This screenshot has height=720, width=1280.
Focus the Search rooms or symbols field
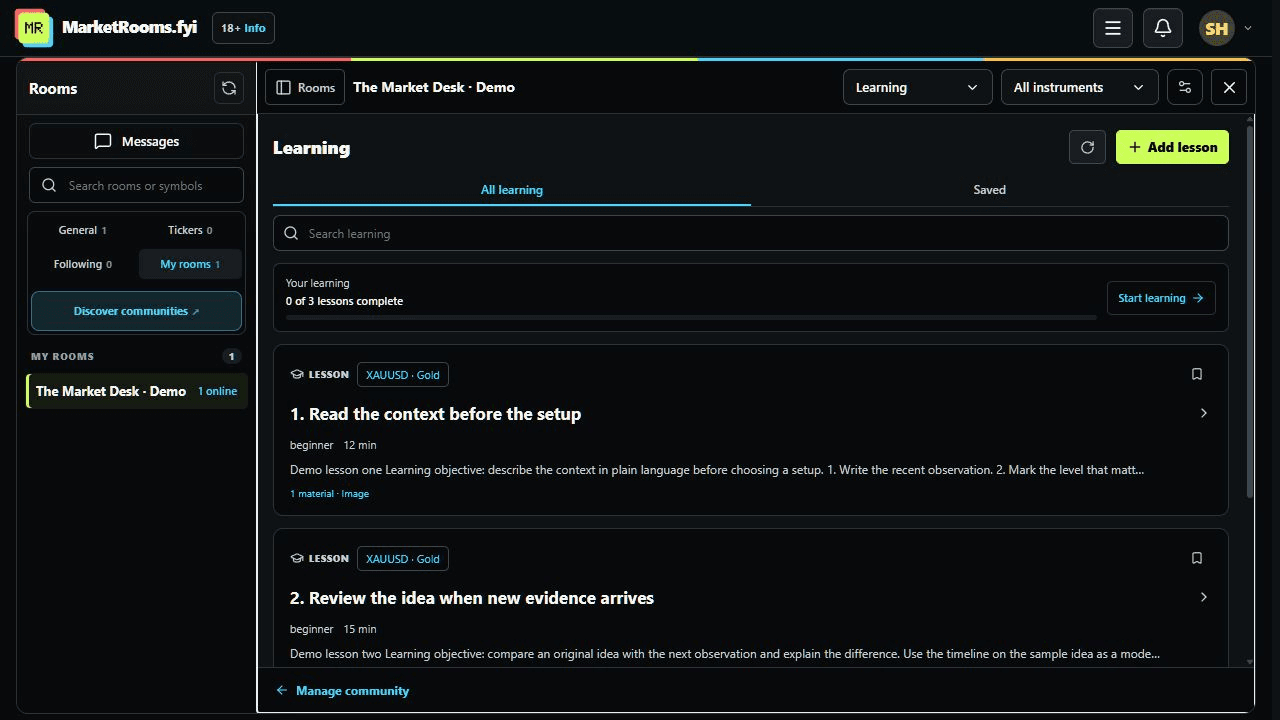pos(136,186)
